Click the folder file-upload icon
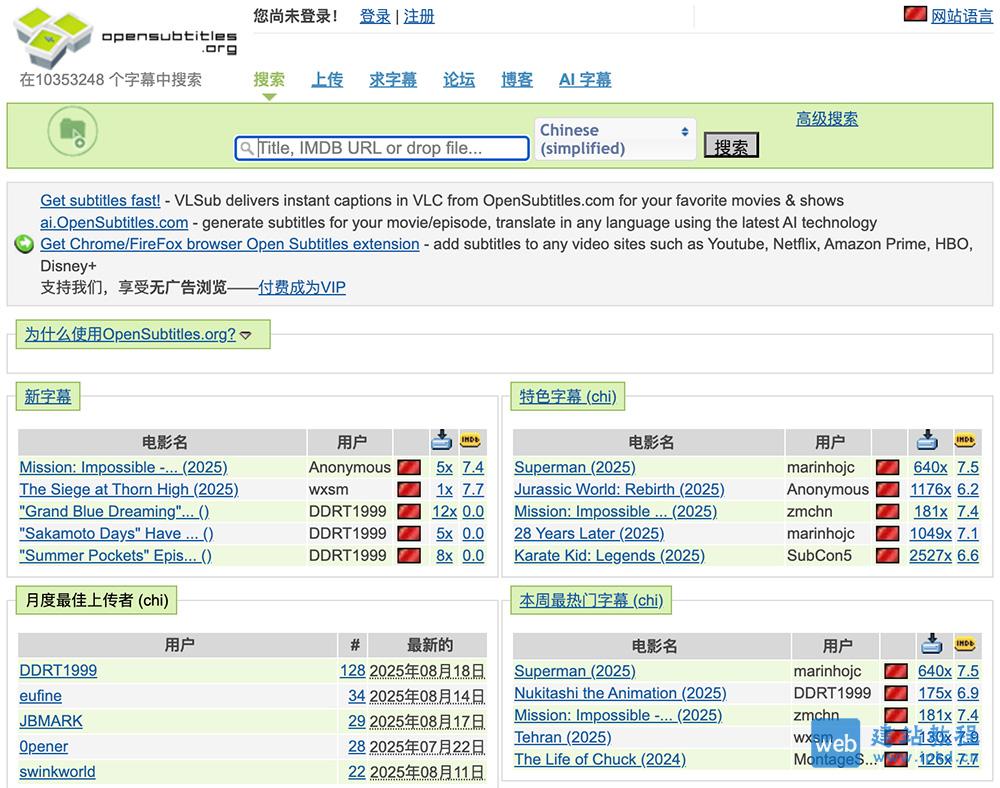 click(x=73, y=131)
